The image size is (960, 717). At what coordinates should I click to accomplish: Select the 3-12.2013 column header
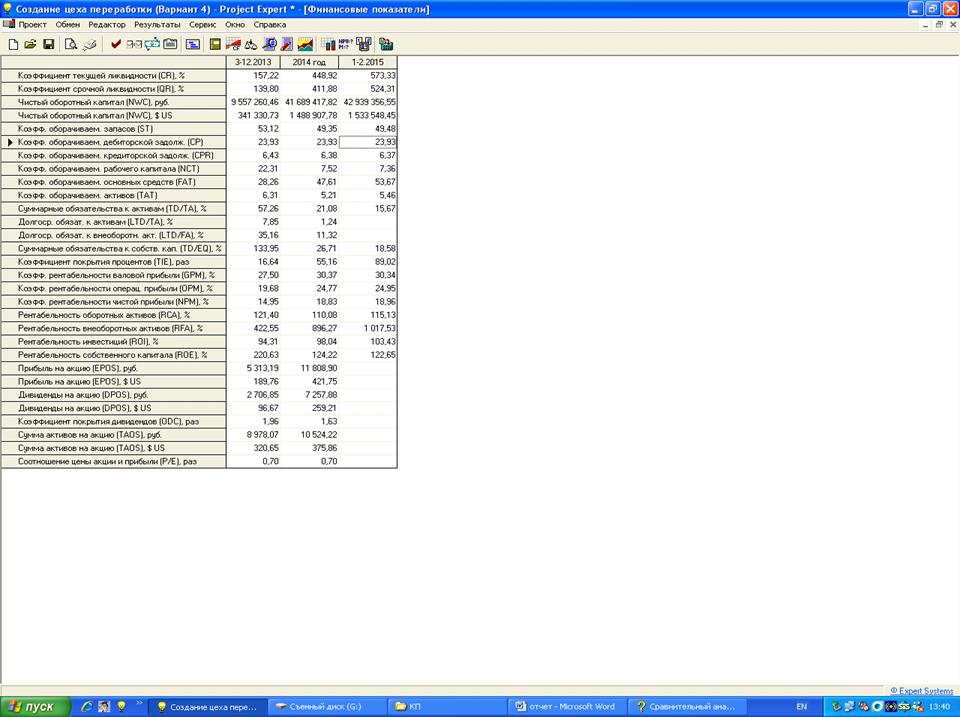tap(253, 62)
